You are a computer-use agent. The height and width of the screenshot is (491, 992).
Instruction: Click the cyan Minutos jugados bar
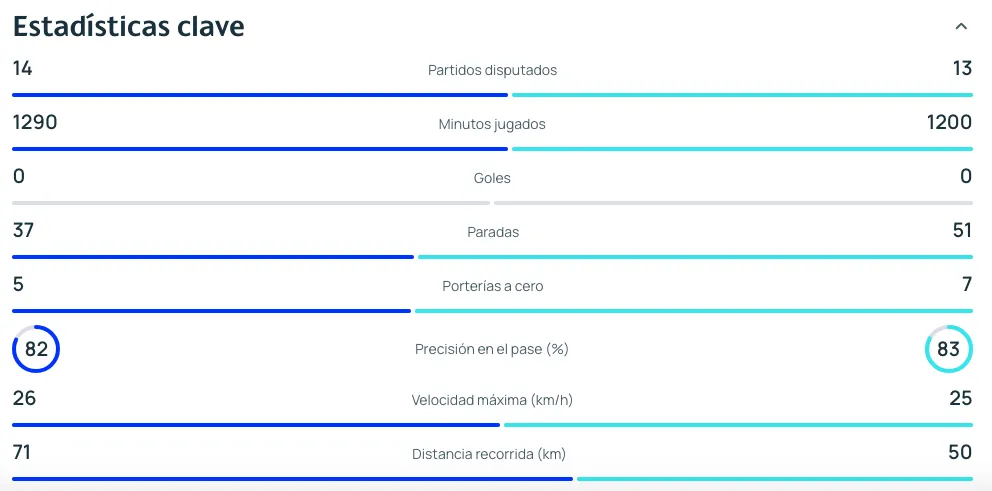pos(742,149)
